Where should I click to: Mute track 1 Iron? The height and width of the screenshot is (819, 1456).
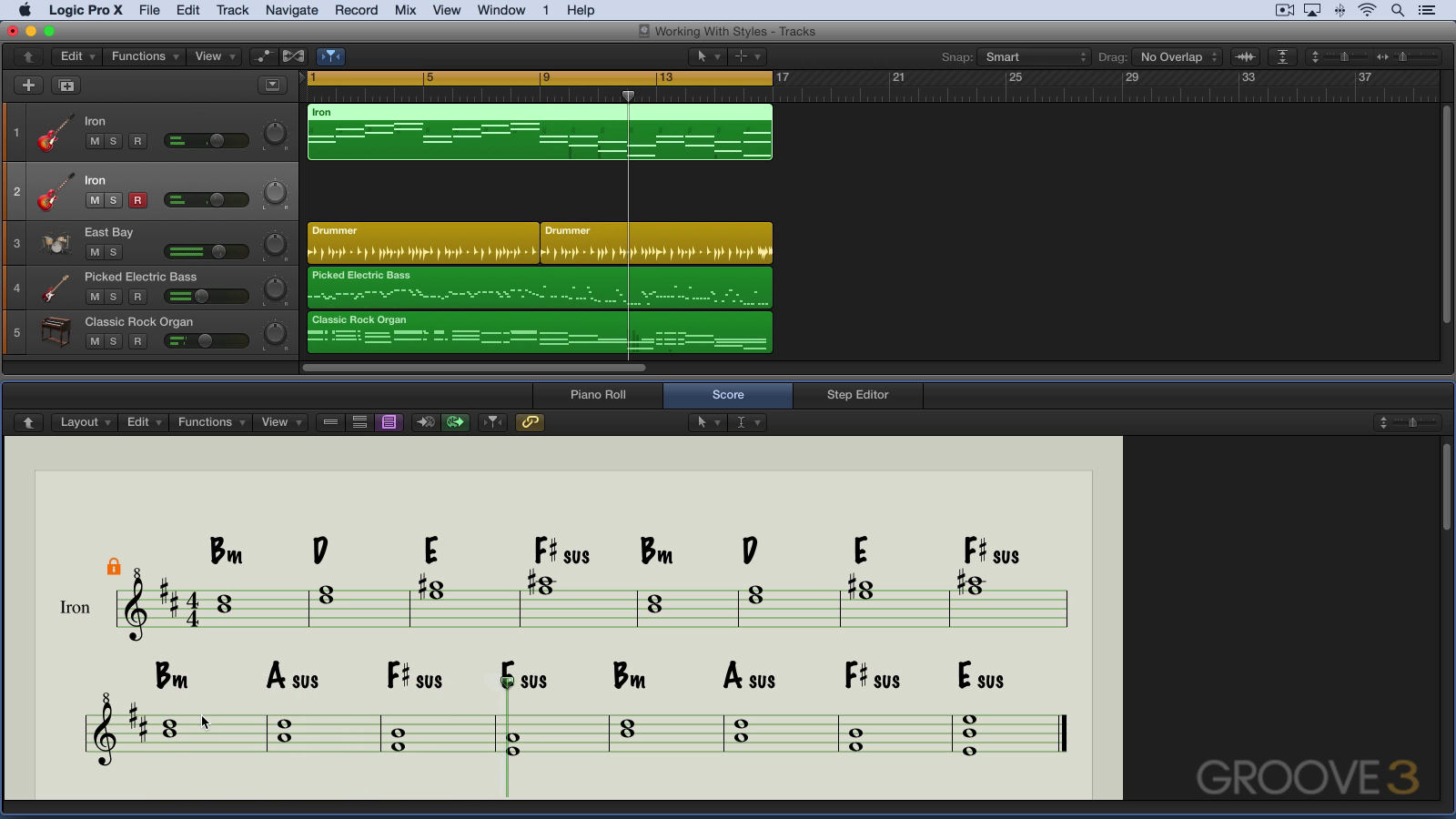(x=94, y=141)
